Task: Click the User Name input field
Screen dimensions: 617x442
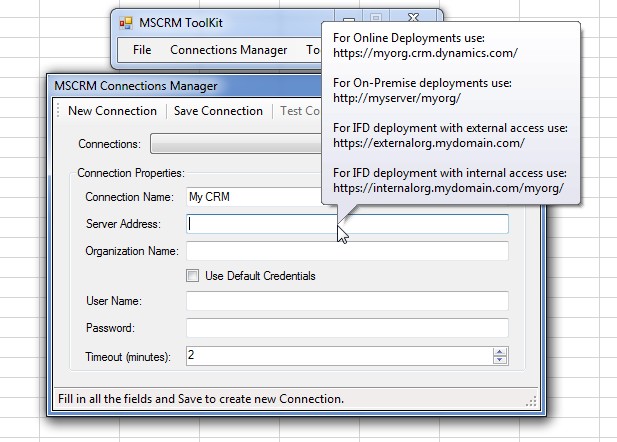Action: [x=346, y=301]
